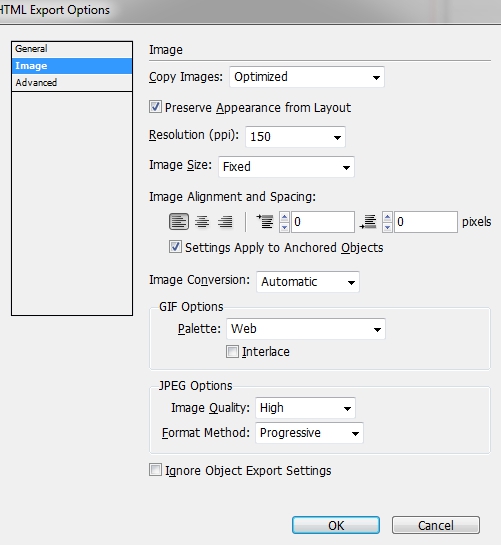Check Ignore Object Export Settings
Image resolution: width=501 pixels, height=545 pixels.
155,470
